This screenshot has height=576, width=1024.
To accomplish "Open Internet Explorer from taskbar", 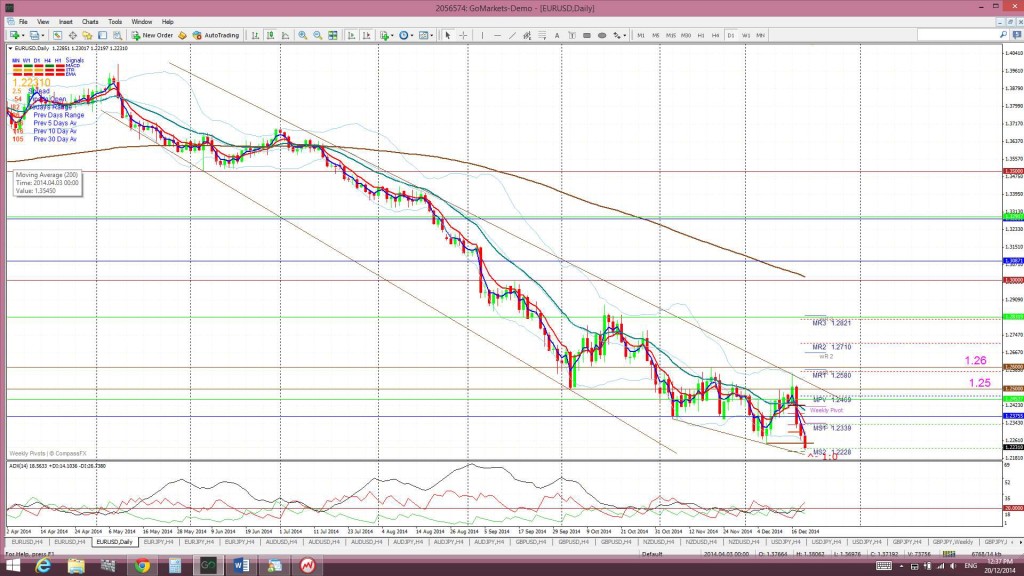I will coord(43,566).
